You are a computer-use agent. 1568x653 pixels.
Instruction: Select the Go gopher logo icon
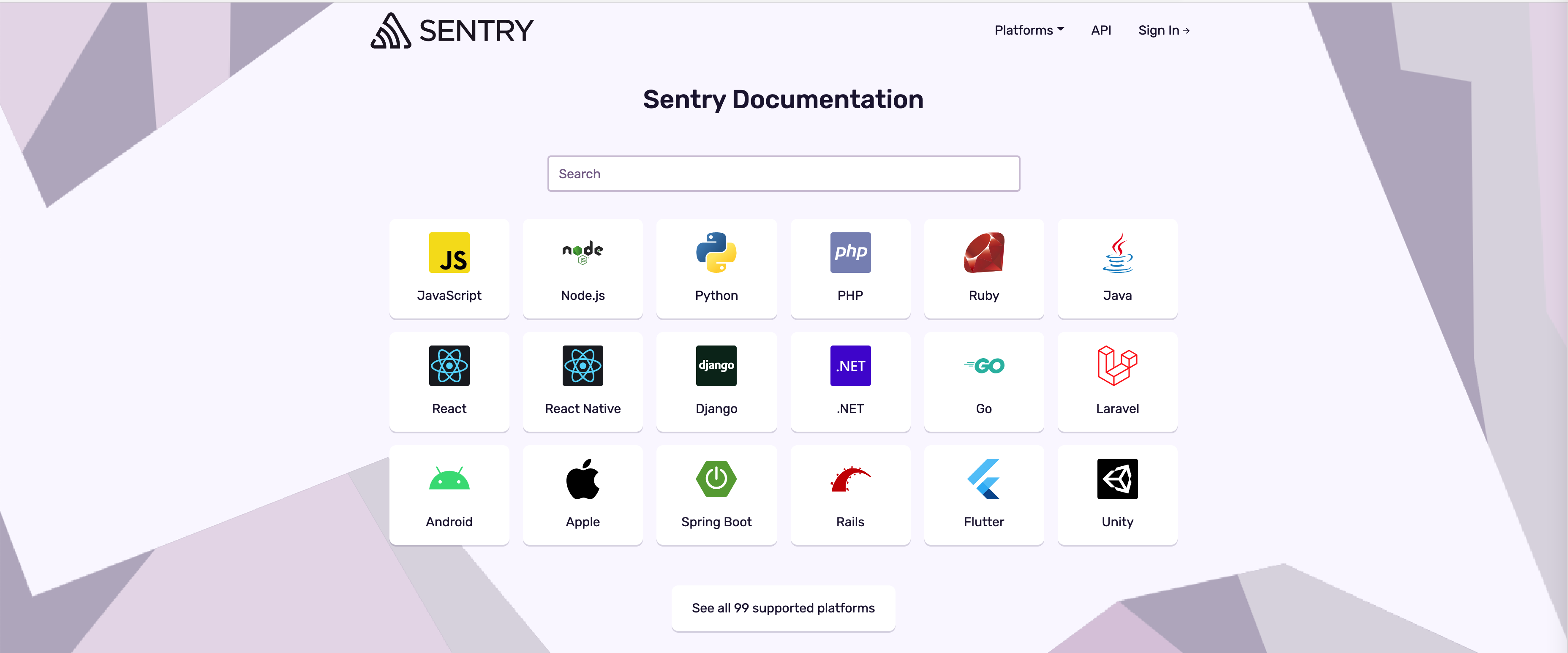(x=984, y=366)
